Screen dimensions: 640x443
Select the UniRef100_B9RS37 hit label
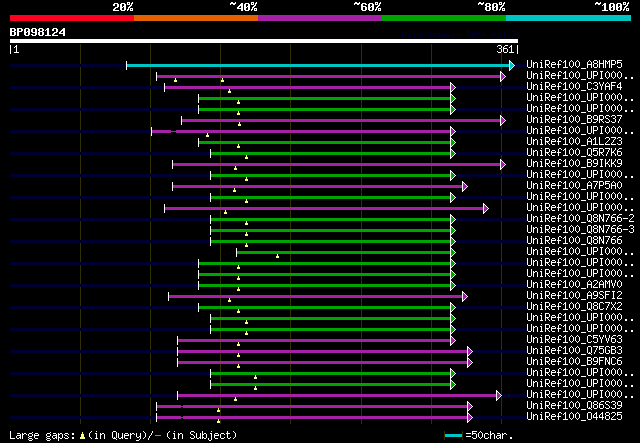[x=574, y=120]
